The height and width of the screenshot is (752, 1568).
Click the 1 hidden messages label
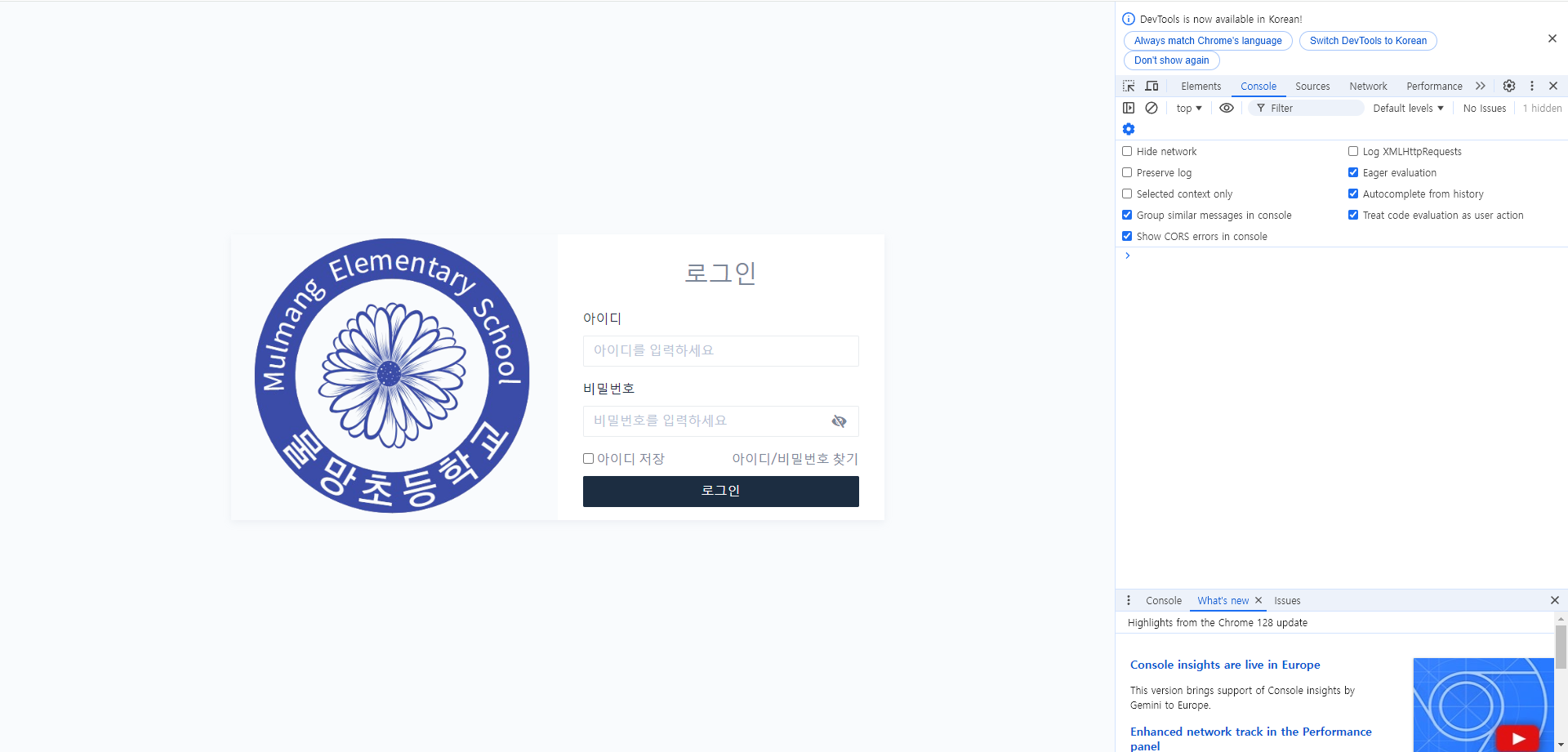pos(1542,108)
